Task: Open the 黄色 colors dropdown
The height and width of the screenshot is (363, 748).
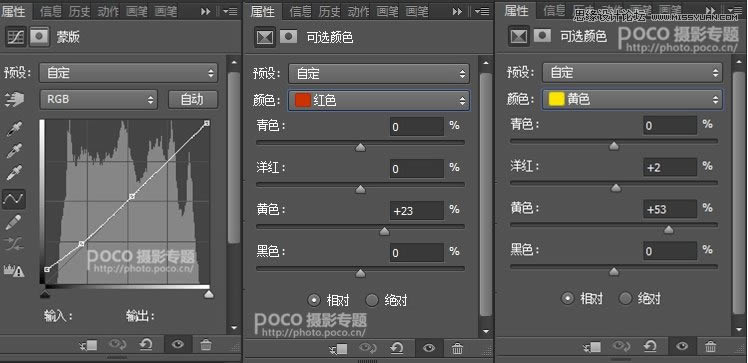Action: click(x=632, y=99)
